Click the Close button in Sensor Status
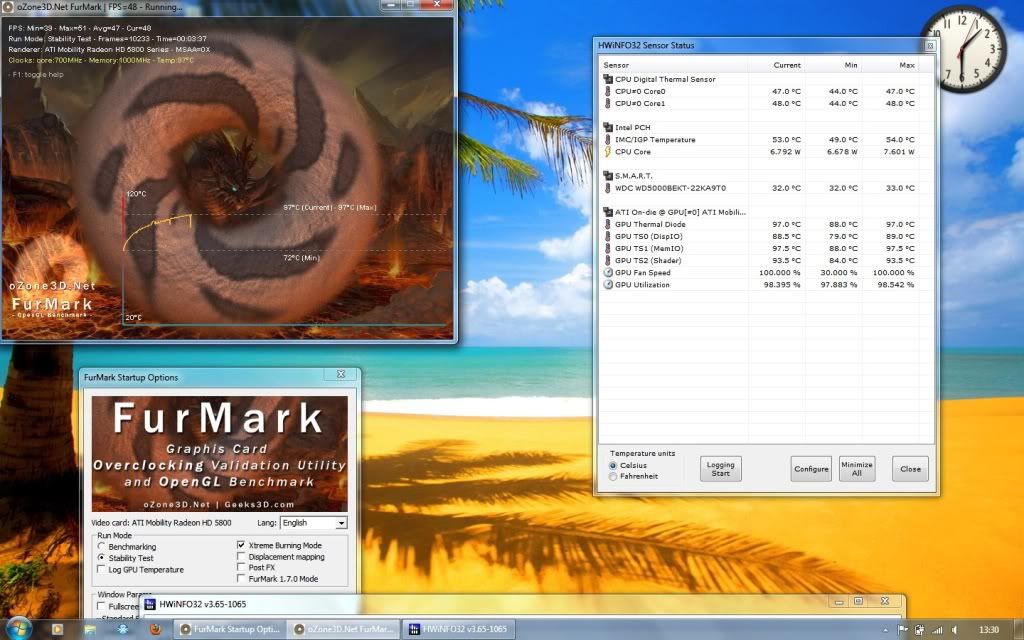1024x640 pixels. click(910, 469)
